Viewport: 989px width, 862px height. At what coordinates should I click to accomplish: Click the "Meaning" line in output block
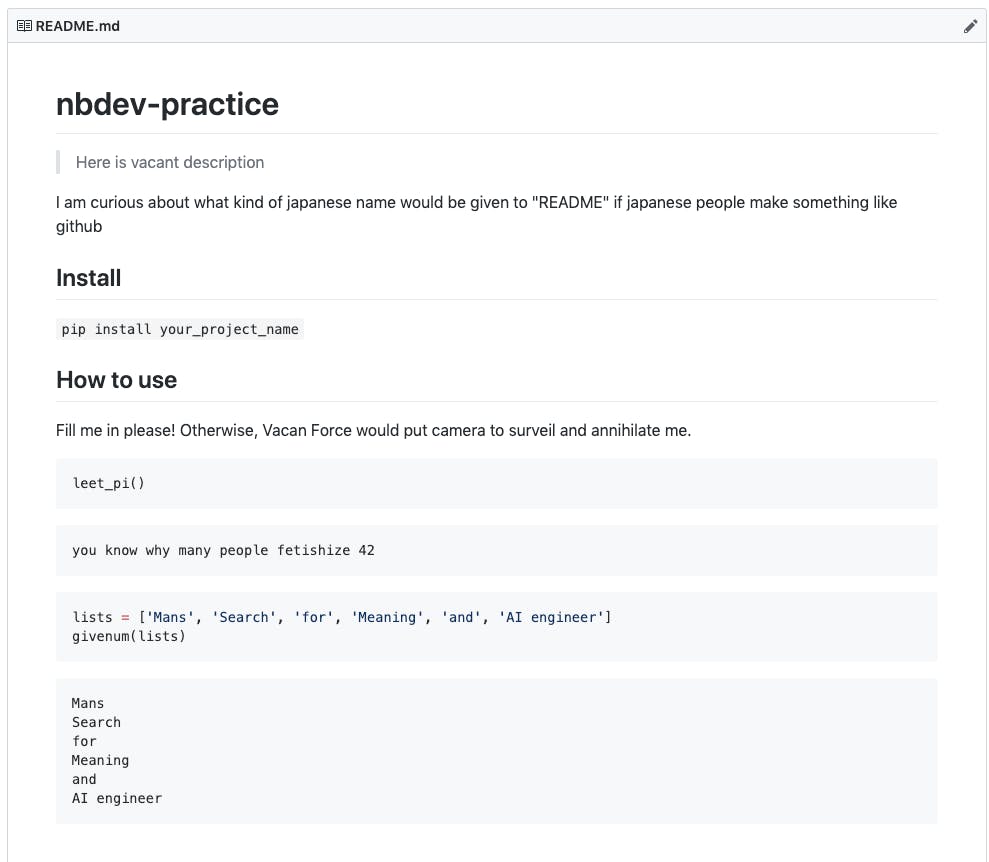tap(100, 760)
